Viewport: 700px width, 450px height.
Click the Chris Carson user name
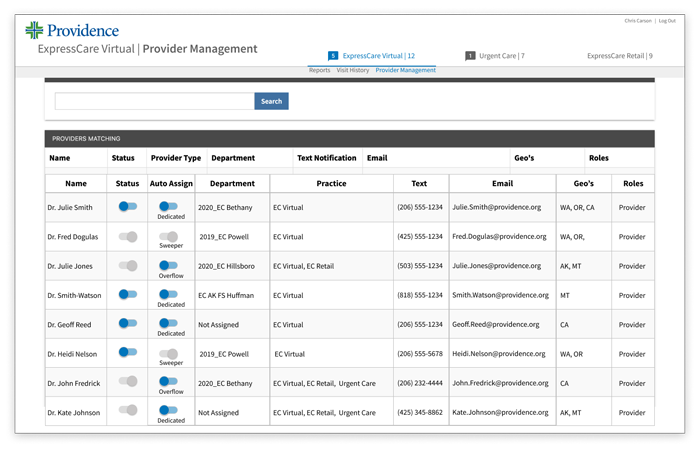(638, 21)
